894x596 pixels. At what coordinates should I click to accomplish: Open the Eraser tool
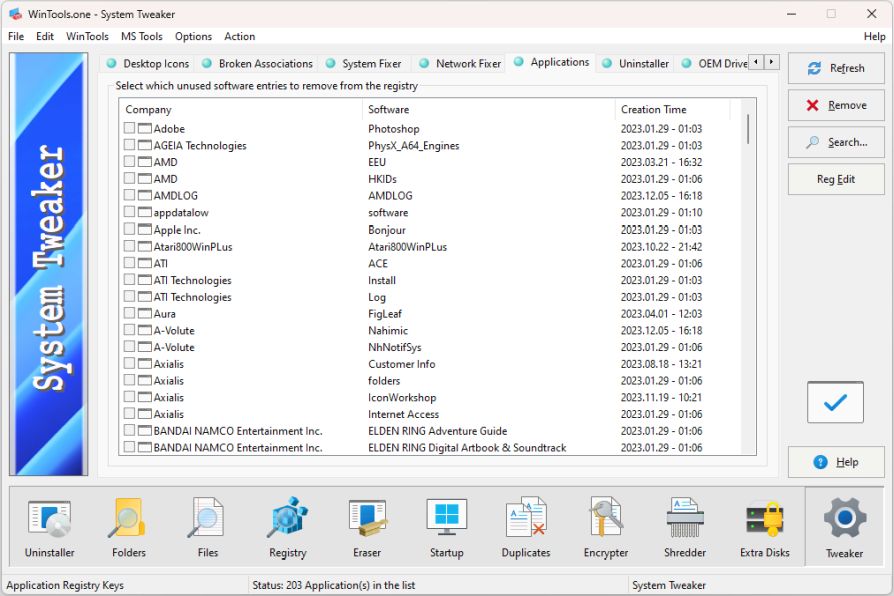(367, 527)
